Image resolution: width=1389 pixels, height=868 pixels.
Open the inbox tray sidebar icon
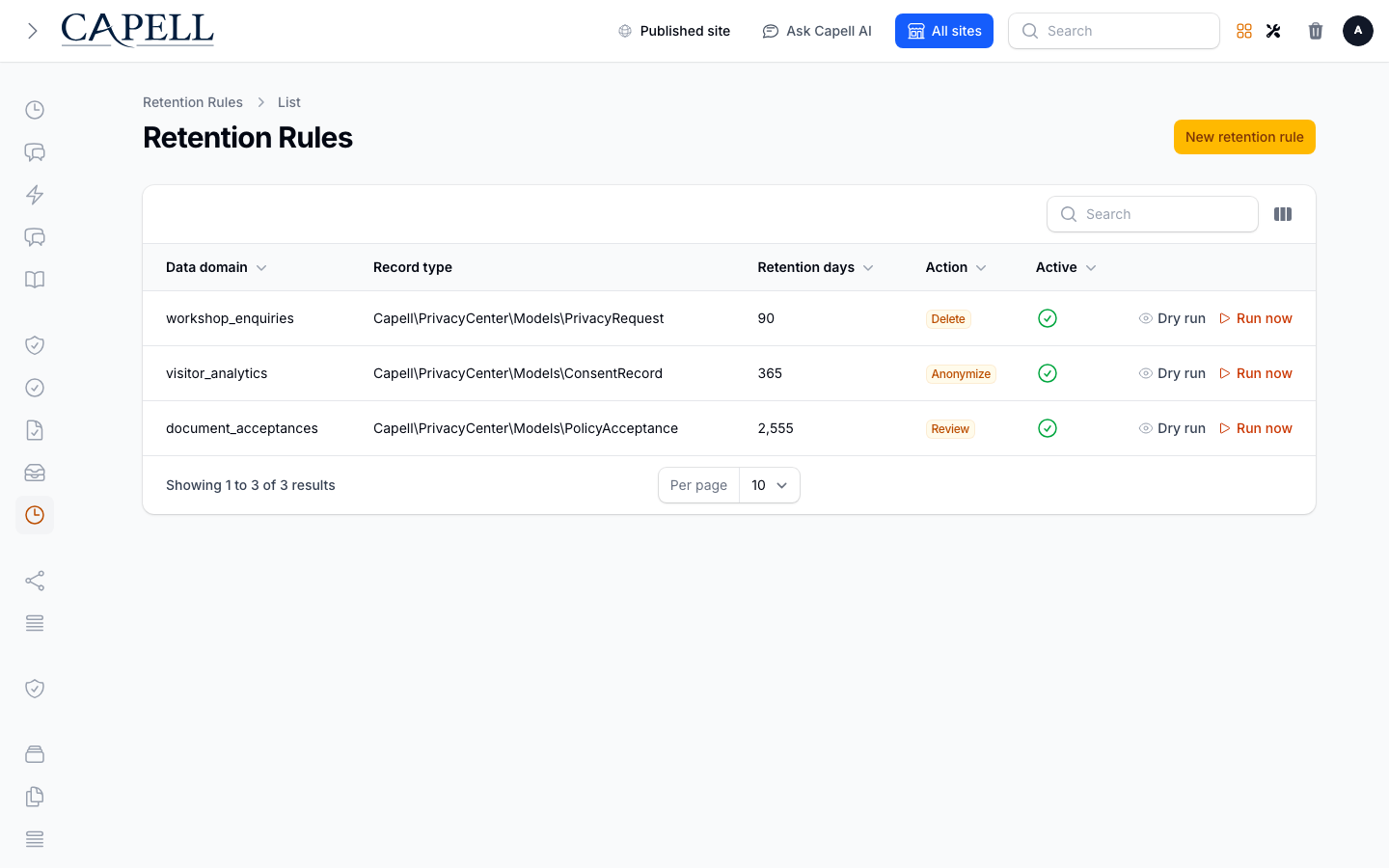tap(35, 473)
